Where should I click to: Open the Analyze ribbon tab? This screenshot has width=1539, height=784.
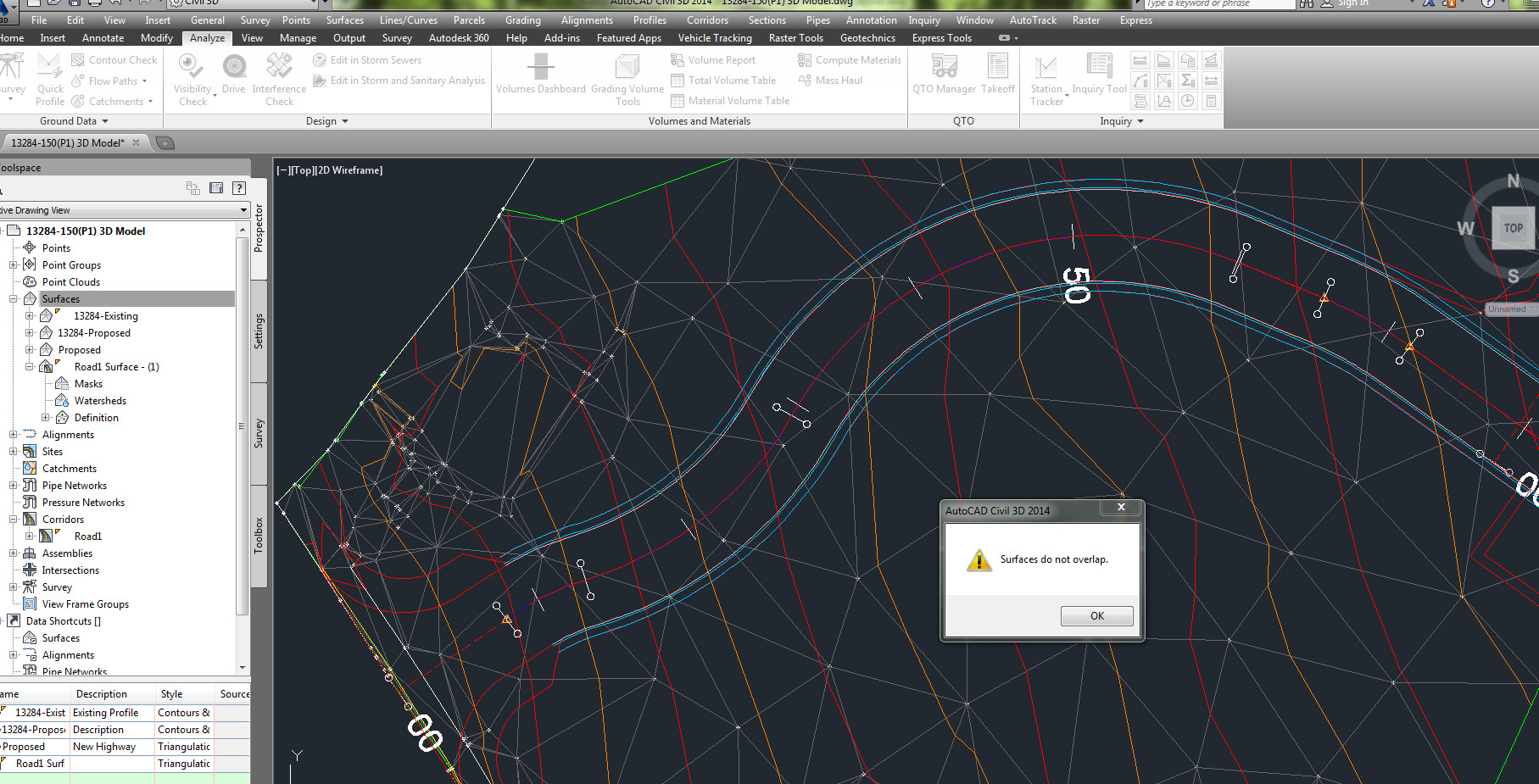click(208, 38)
